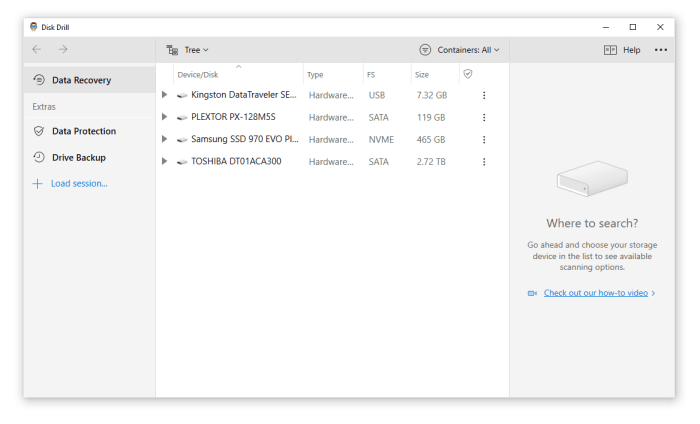This screenshot has width=700, height=424.
Task: Open the Containers: All filter dropdown
Action: tap(459, 49)
